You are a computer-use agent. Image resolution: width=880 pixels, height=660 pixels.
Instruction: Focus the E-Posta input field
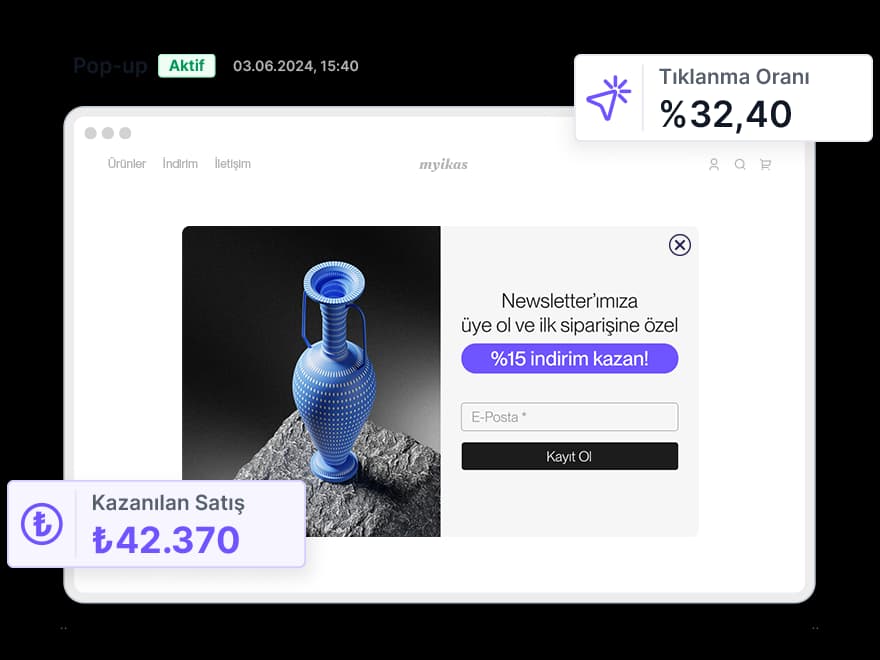570,417
